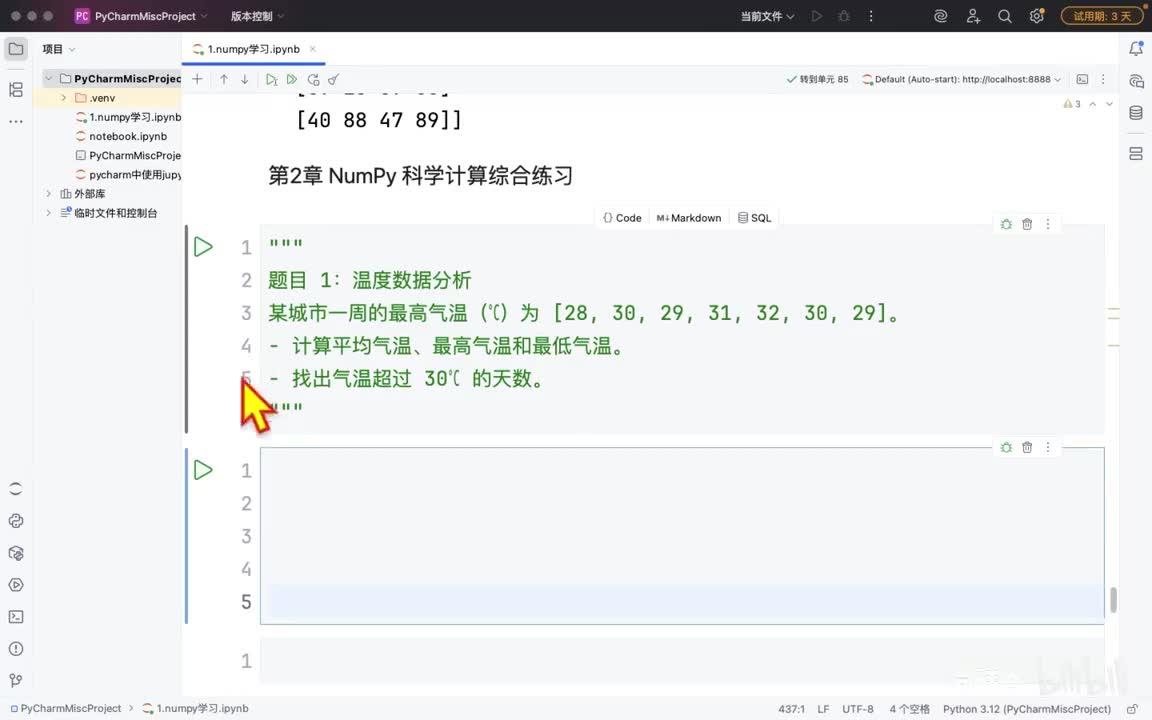
Task: Run the empty second cell play button
Action: [x=203, y=470]
